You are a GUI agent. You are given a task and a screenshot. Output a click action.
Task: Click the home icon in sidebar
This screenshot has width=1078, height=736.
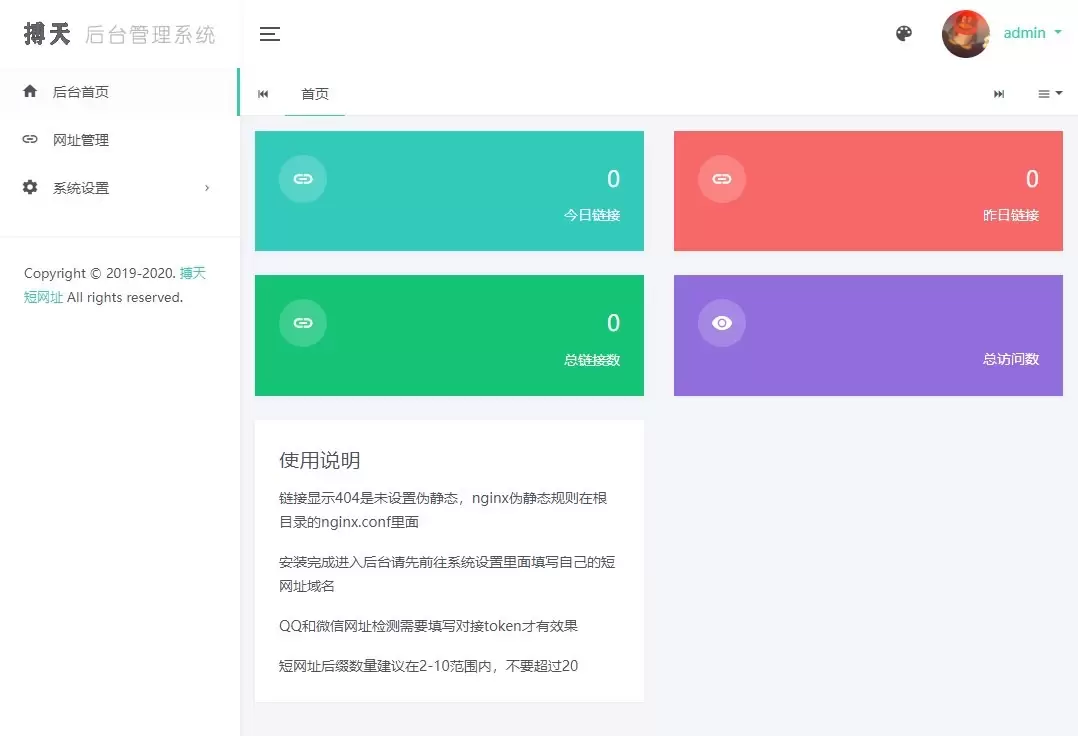point(30,91)
